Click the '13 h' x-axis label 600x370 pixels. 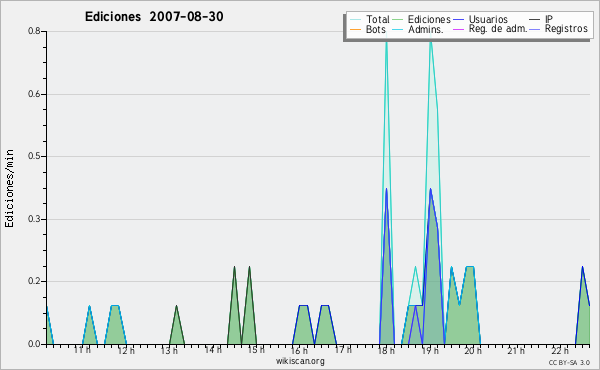(169, 350)
